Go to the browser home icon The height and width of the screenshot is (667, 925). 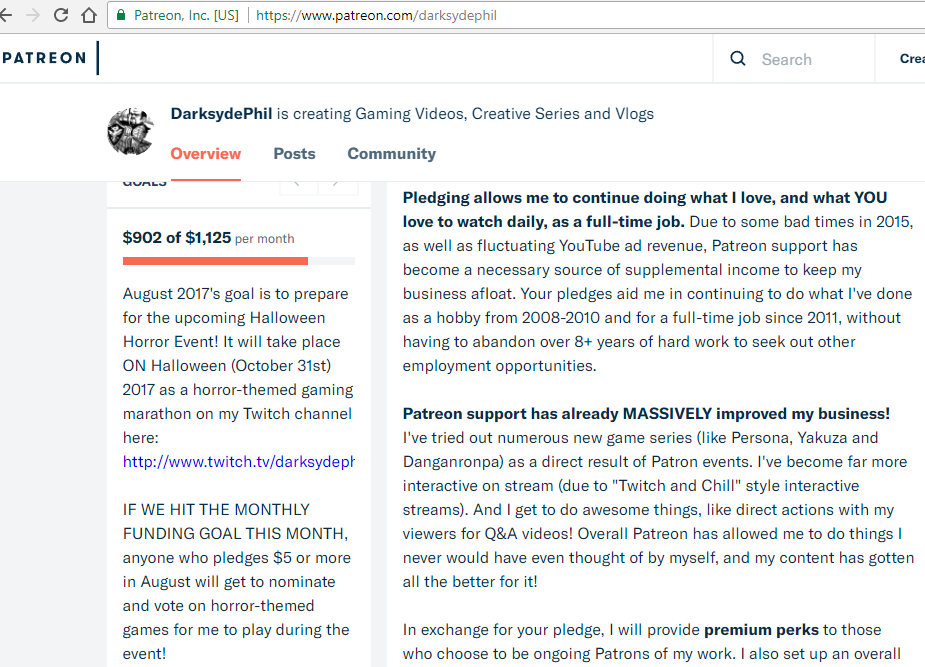89,15
